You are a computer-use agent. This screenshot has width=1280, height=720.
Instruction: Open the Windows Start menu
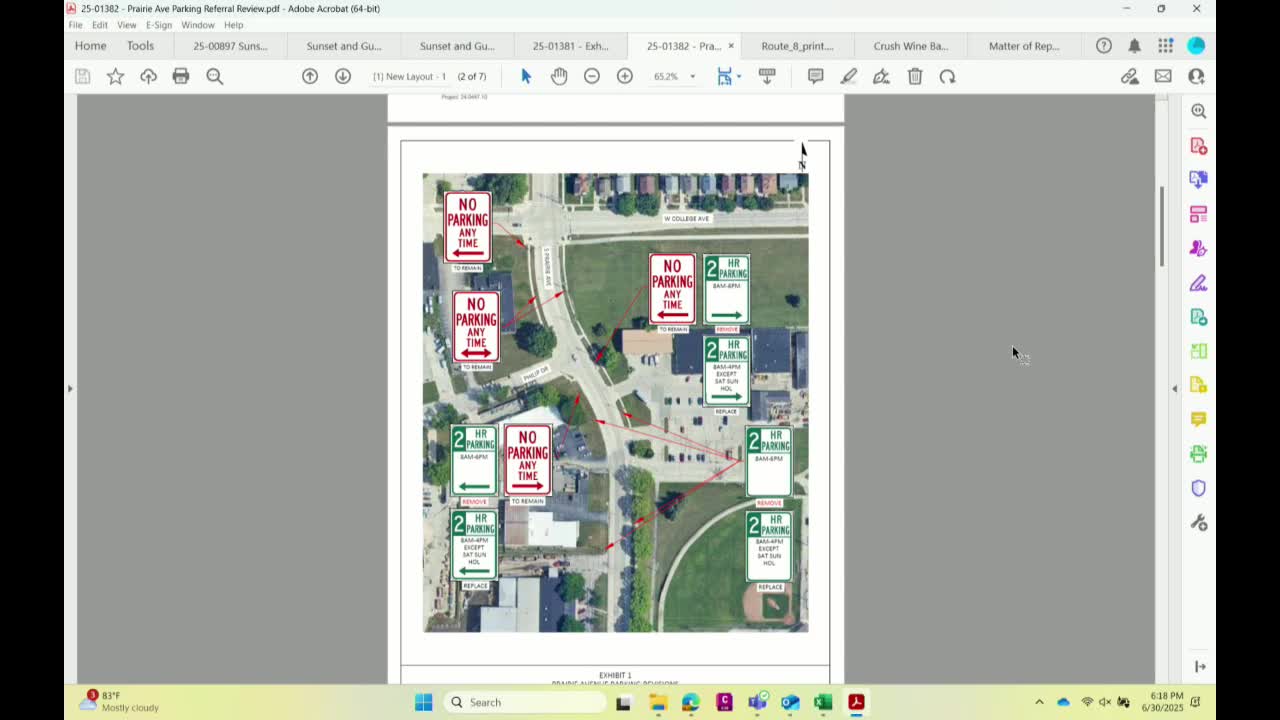click(424, 702)
